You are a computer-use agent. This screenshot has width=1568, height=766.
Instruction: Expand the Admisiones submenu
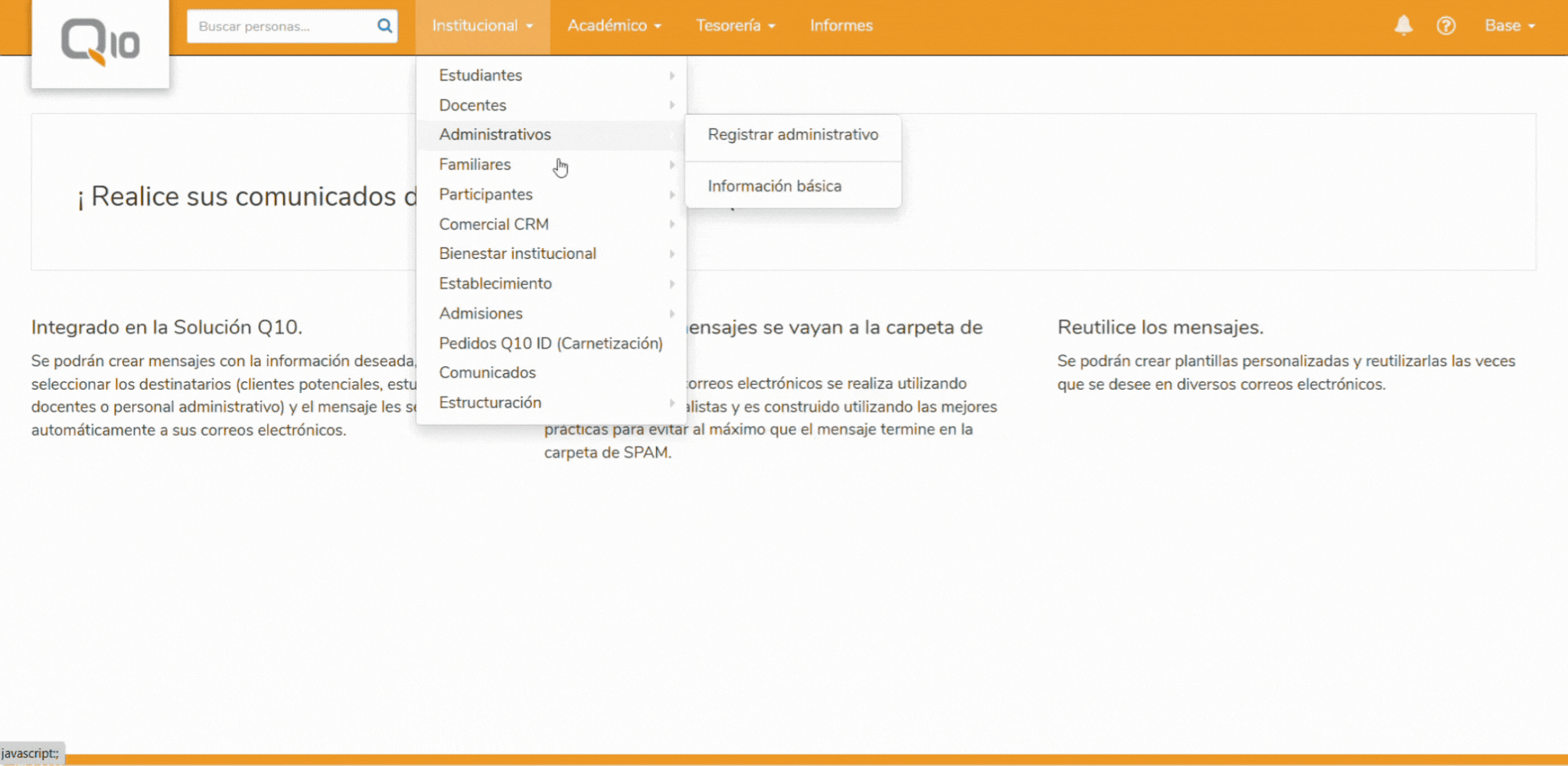click(x=481, y=313)
